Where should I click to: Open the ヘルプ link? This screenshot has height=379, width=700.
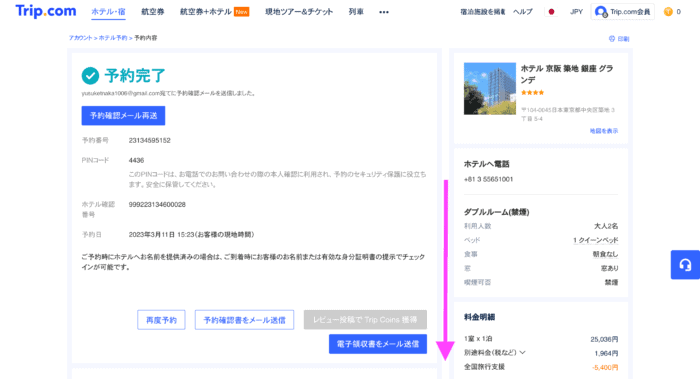coord(523,12)
